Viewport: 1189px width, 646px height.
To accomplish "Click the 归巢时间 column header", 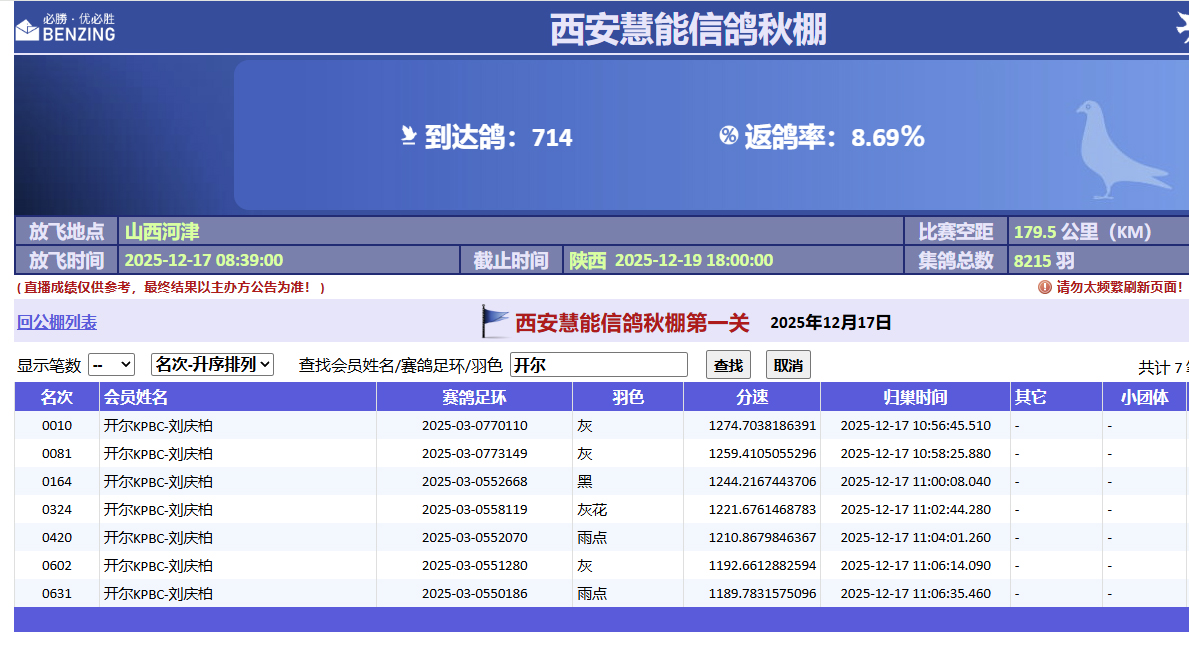I will [x=915, y=397].
